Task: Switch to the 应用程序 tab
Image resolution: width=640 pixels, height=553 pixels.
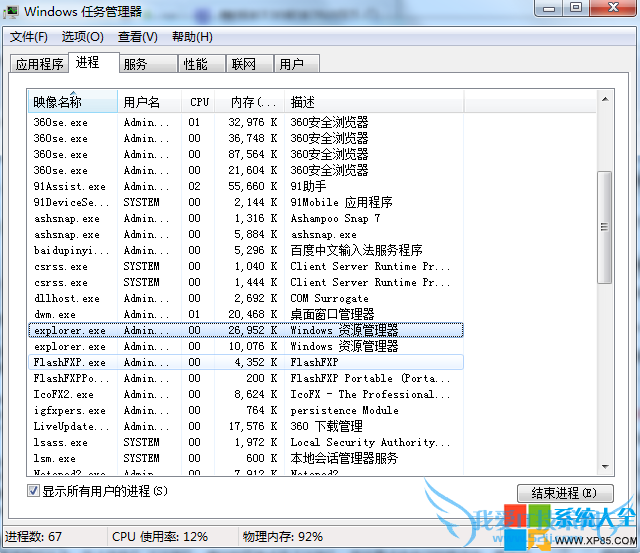Action: [x=39, y=64]
